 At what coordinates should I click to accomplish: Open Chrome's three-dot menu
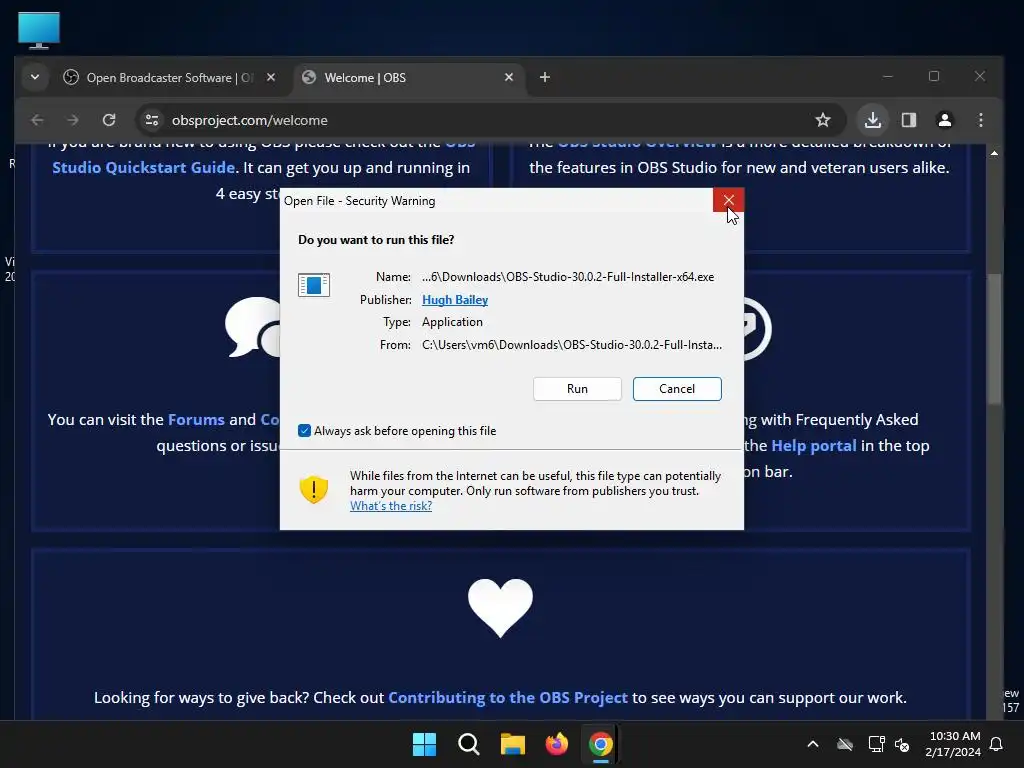980,120
